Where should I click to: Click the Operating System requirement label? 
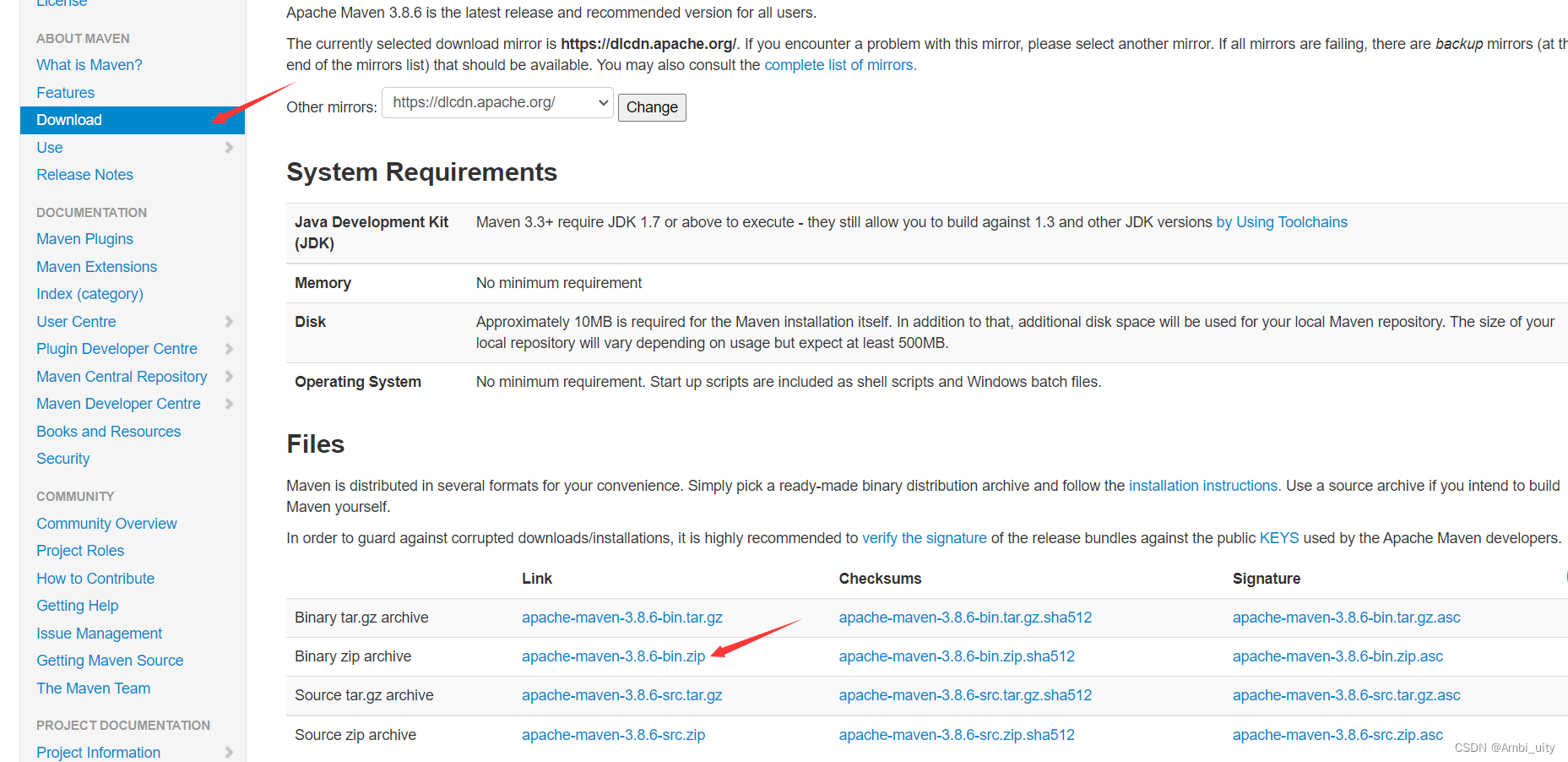pyautogui.click(x=358, y=382)
